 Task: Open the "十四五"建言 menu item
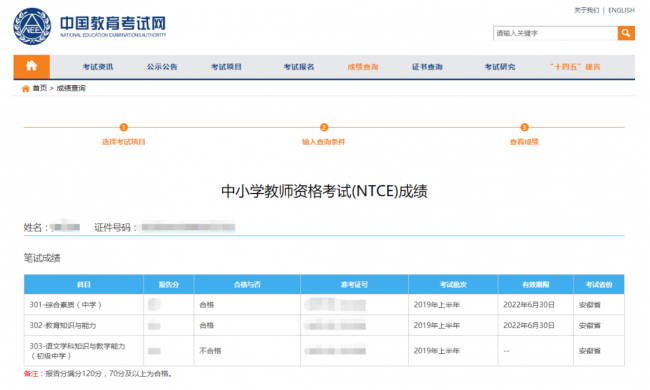575,67
